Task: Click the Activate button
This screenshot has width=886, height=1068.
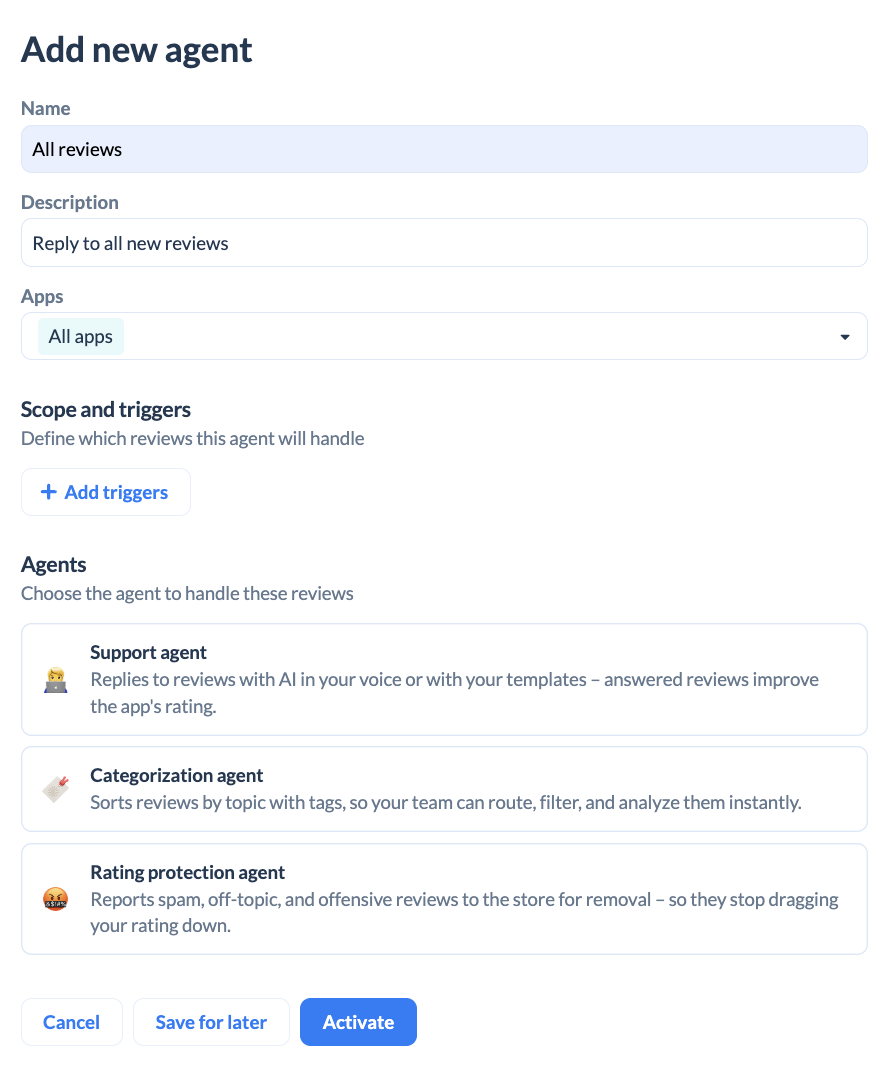Action: pyautogui.click(x=358, y=1022)
